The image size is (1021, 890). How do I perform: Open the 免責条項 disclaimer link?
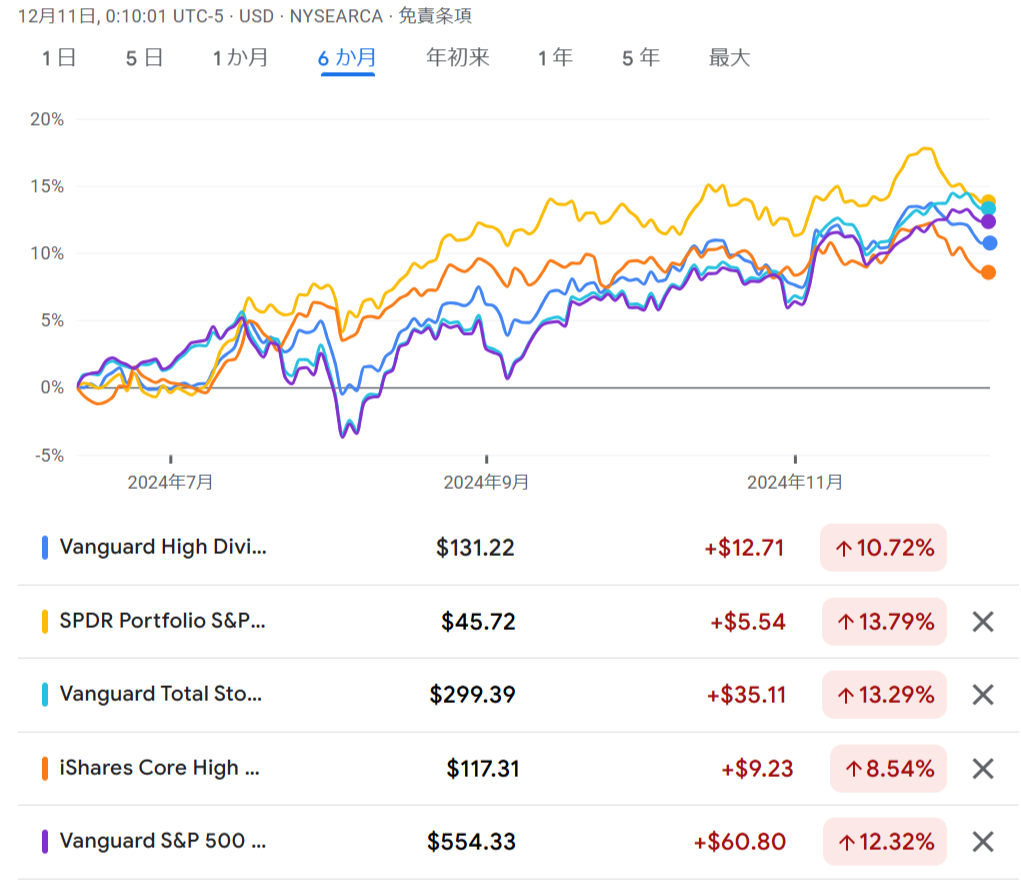tap(435, 16)
